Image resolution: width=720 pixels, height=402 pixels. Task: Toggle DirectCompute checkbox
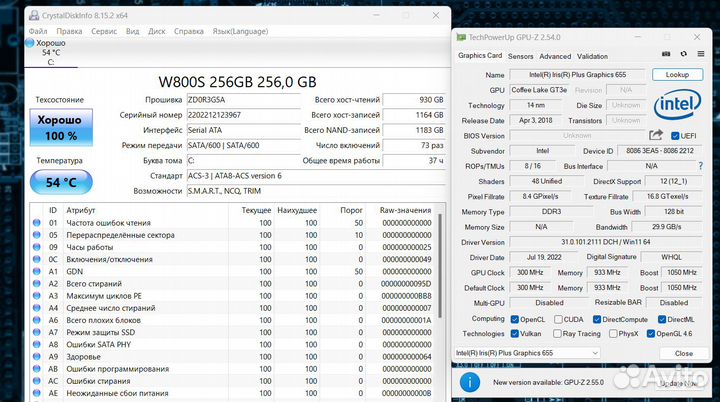tap(597, 319)
